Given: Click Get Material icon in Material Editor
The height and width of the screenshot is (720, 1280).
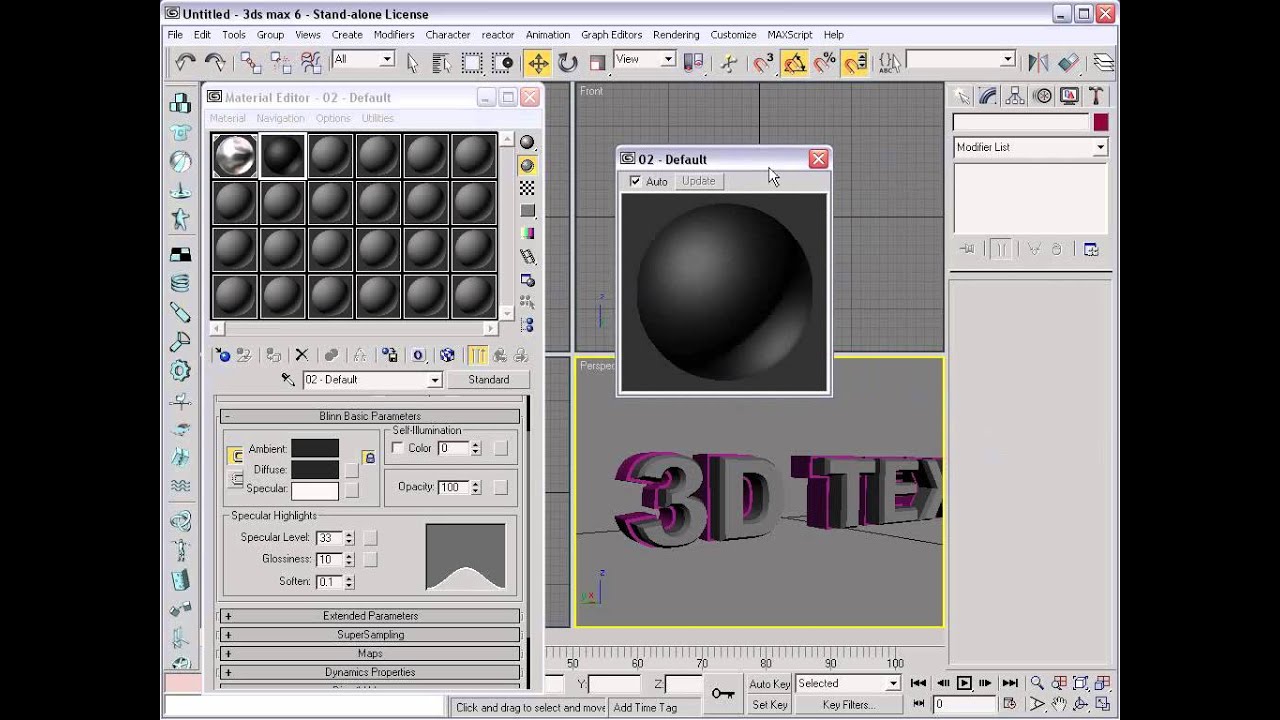Looking at the screenshot, I should pos(223,355).
